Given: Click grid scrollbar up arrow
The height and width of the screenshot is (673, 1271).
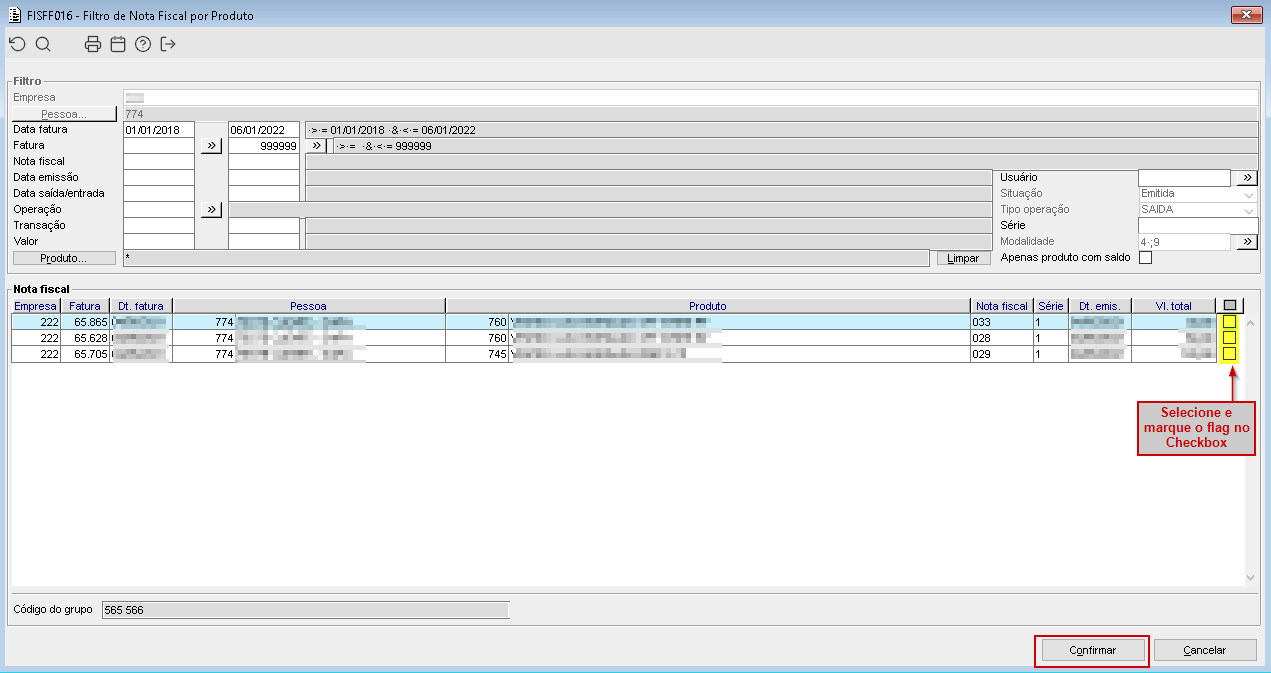Looking at the screenshot, I should [1249, 323].
